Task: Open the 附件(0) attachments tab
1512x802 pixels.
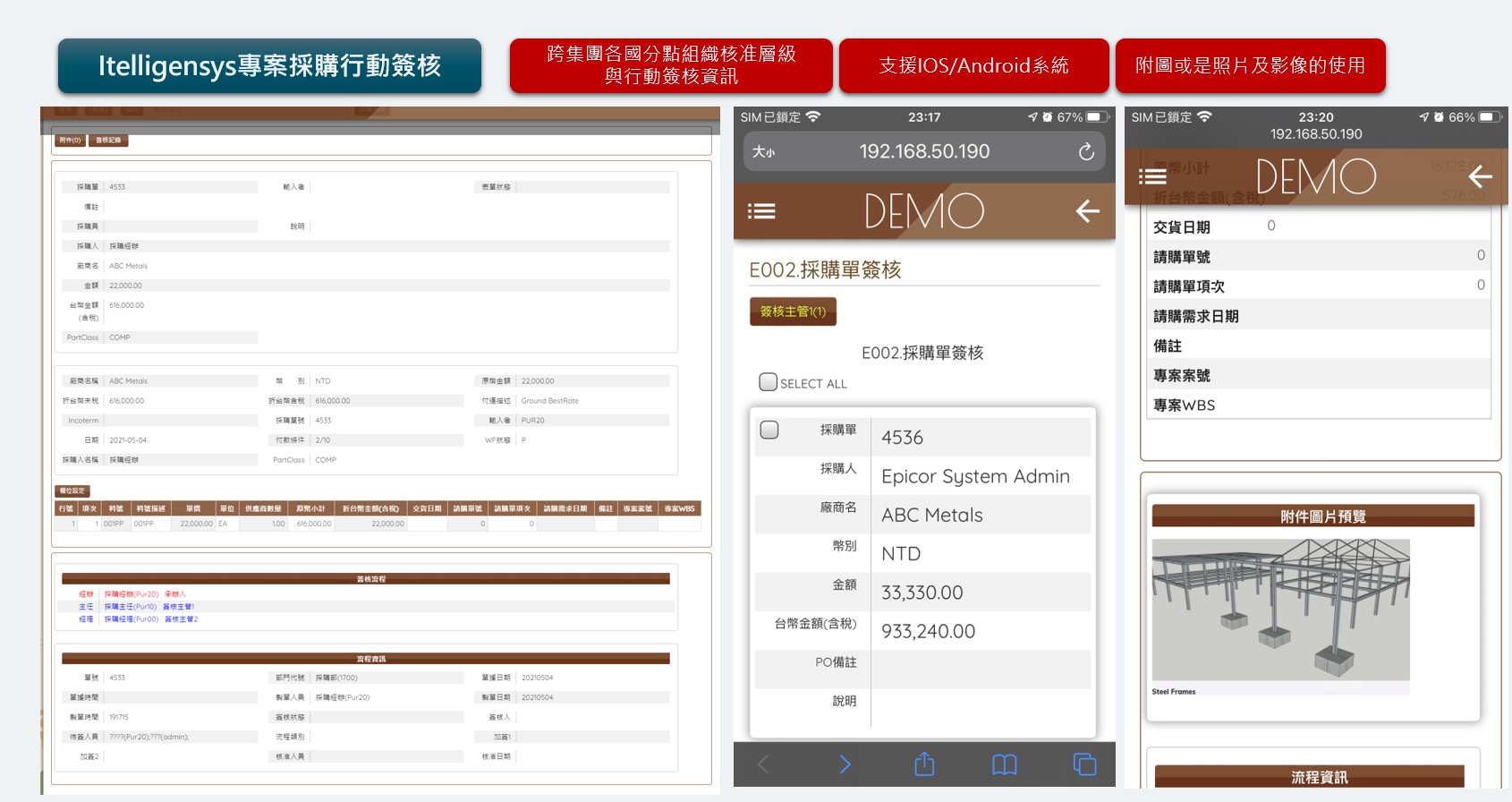Action: click(70, 141)
